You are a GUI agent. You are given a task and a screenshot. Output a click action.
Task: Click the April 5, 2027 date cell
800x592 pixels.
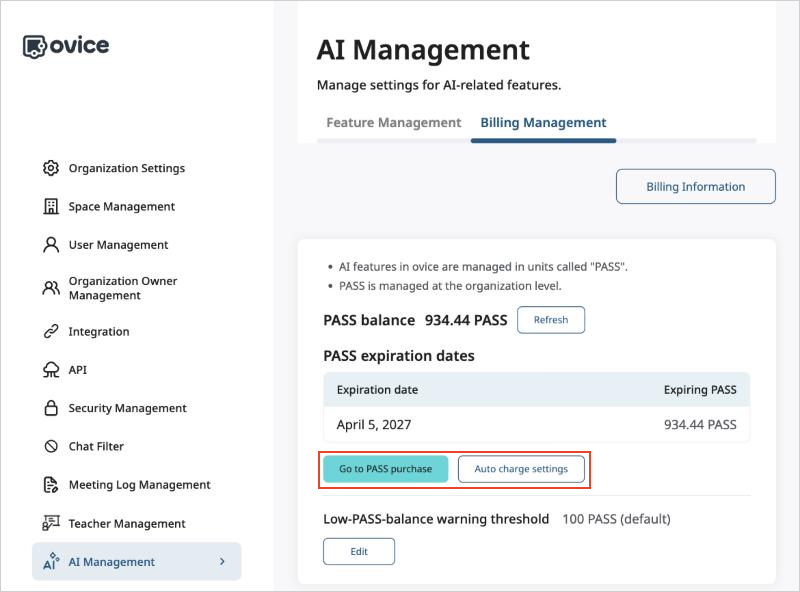pyautogui.click(x=373, y=425)
